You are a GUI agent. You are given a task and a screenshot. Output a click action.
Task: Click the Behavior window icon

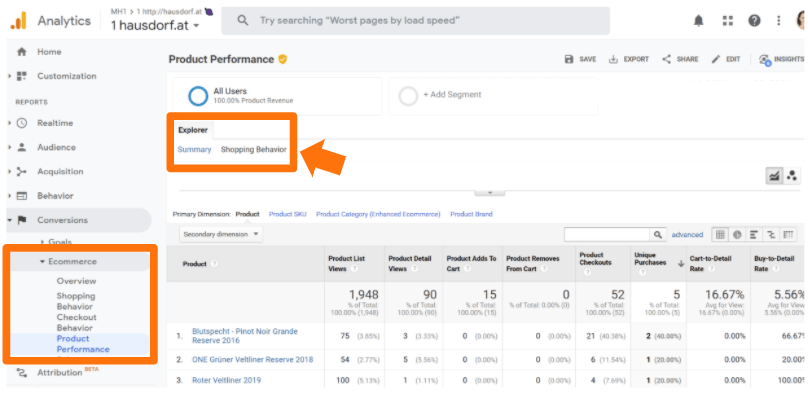(22, 196)
